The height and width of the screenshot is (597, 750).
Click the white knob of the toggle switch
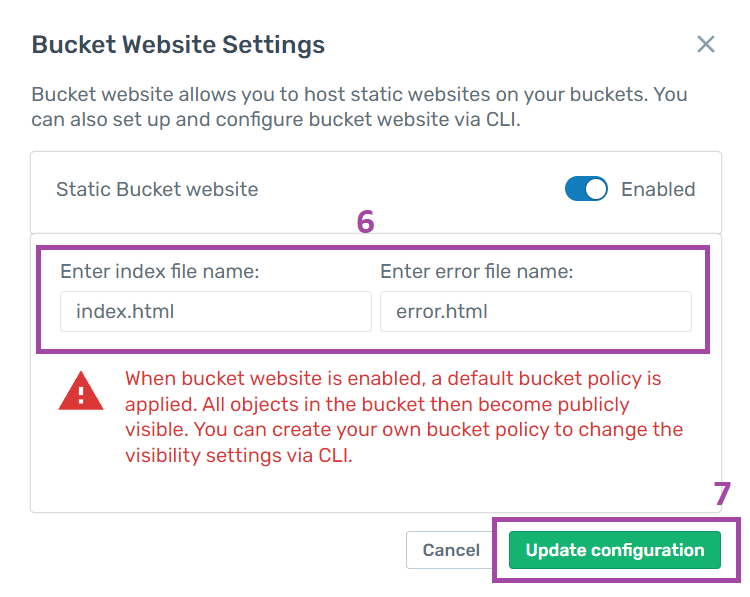tap(596, 189)
